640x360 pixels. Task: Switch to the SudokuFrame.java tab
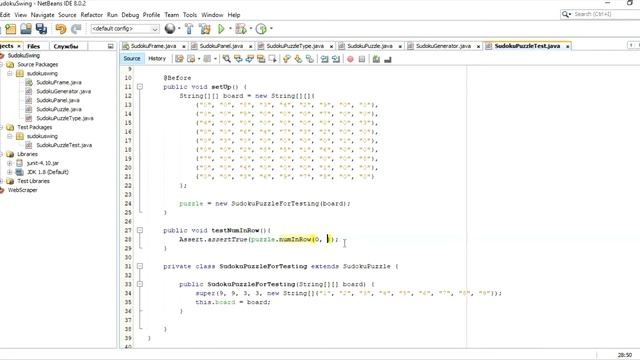153,46
